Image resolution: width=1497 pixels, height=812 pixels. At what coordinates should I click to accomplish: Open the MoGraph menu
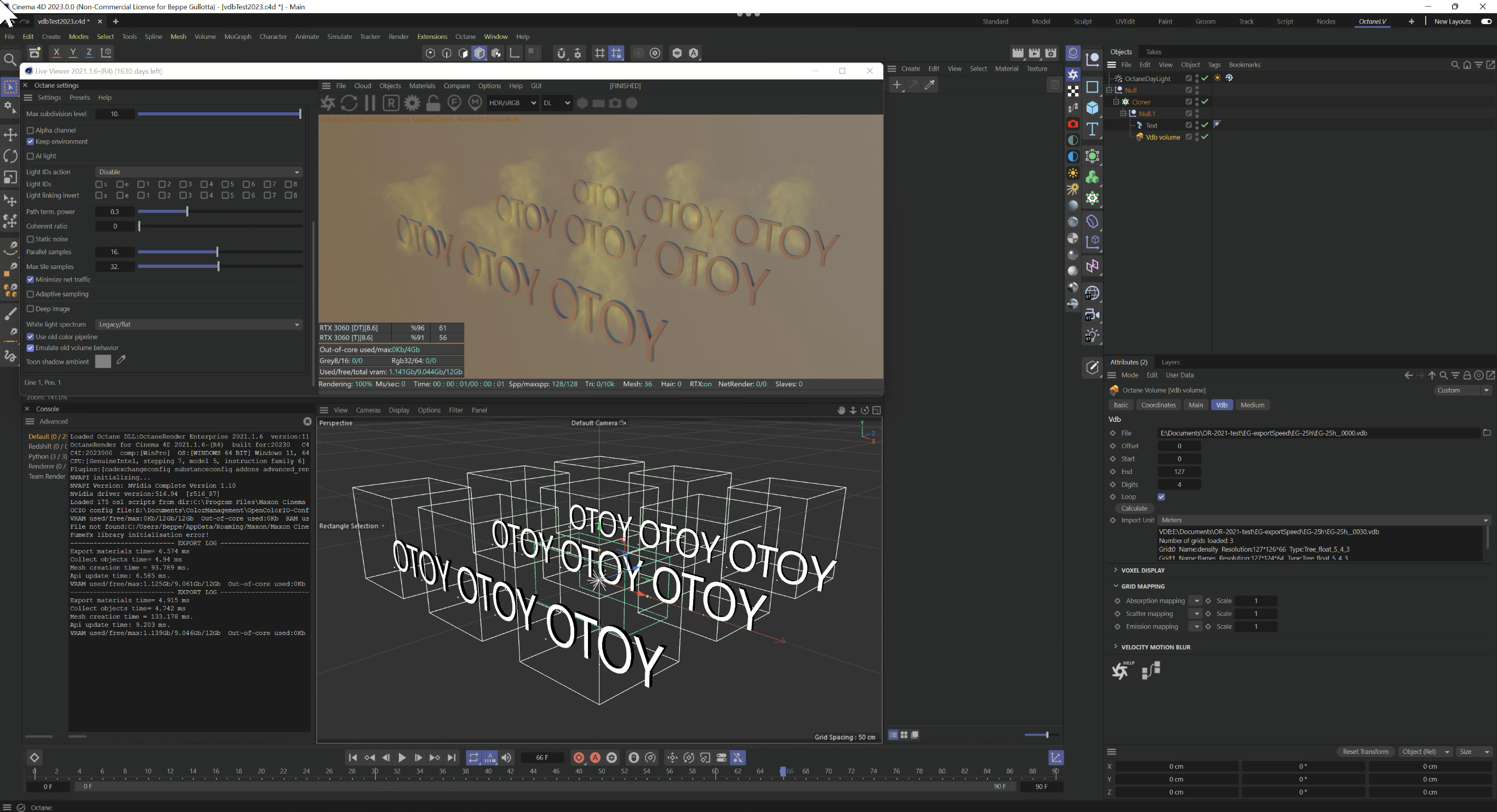pos(238,37)
